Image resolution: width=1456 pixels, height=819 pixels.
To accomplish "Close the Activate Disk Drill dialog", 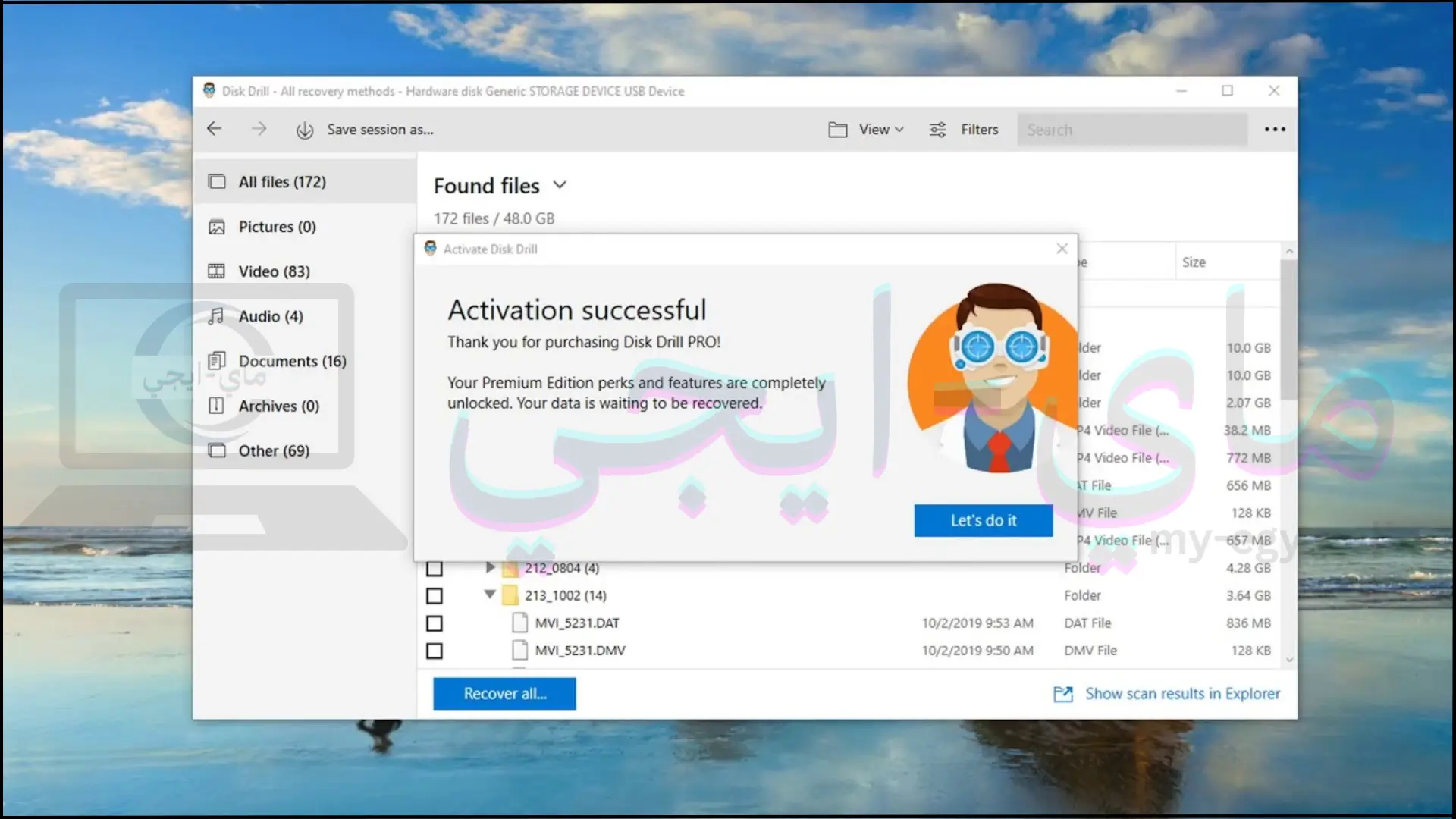I will pos(1062,249).
